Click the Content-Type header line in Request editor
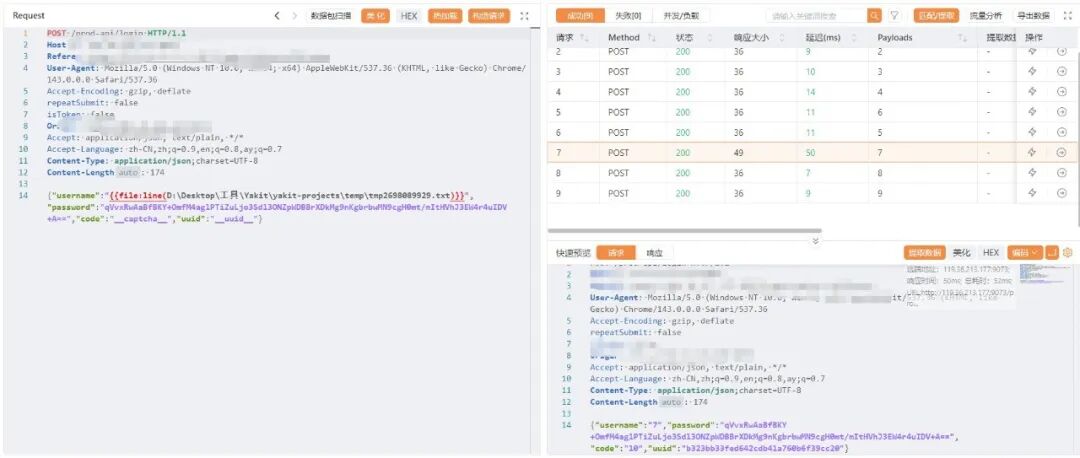 (152, 160)
